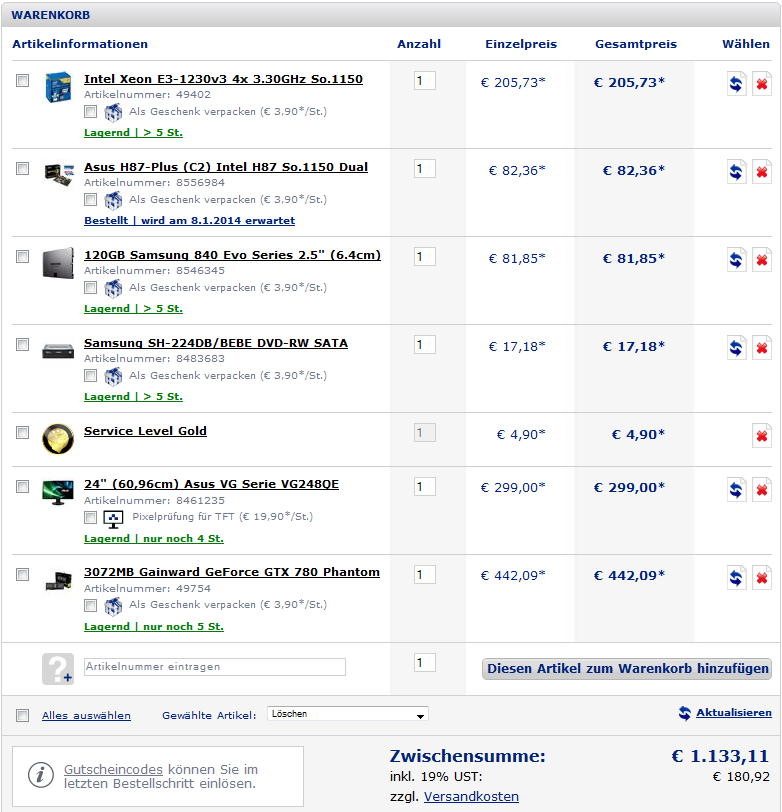
Task: Remove Gainward GTX 780 Phantom with red X
Action: pos(762,577)
